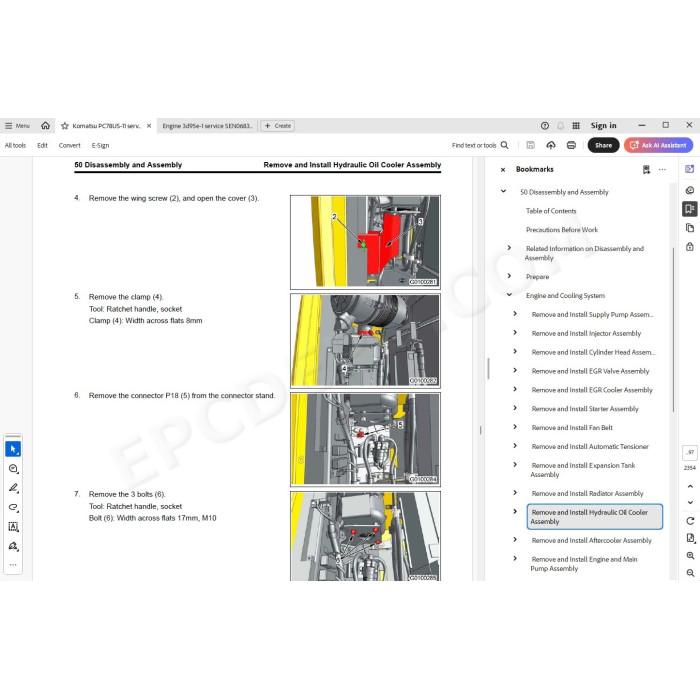Select the arrow selection tool

(13, 449)
